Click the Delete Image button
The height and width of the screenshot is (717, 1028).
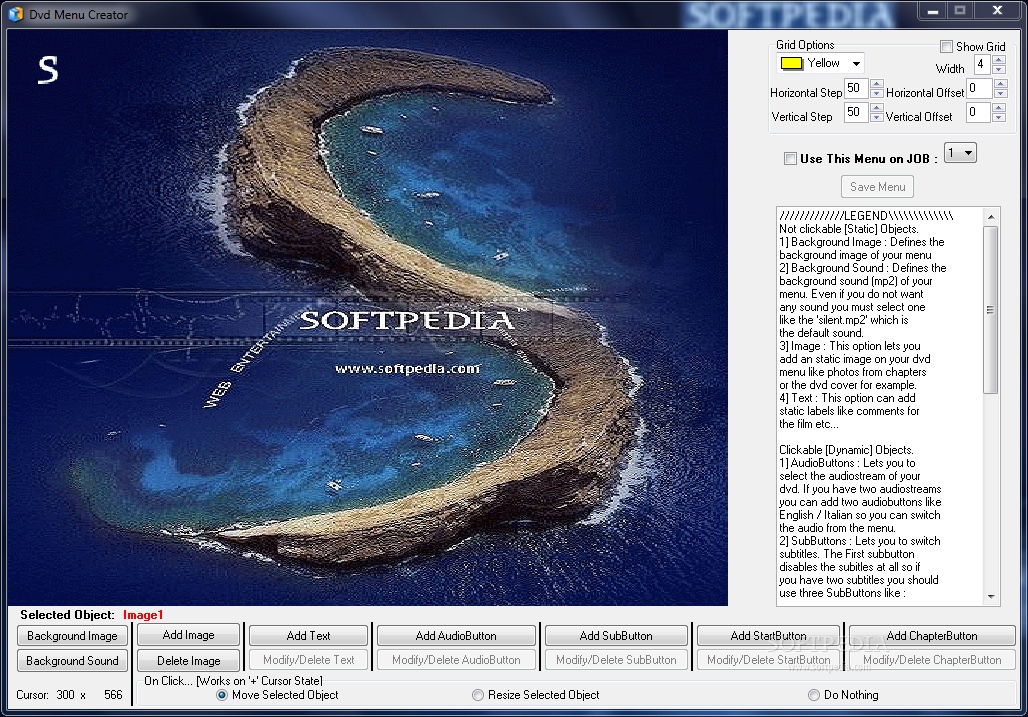(188, 661)
